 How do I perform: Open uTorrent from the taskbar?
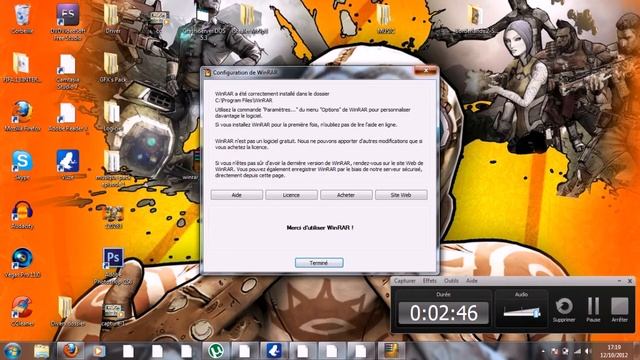pyautogui.click(x=216, y=351)
